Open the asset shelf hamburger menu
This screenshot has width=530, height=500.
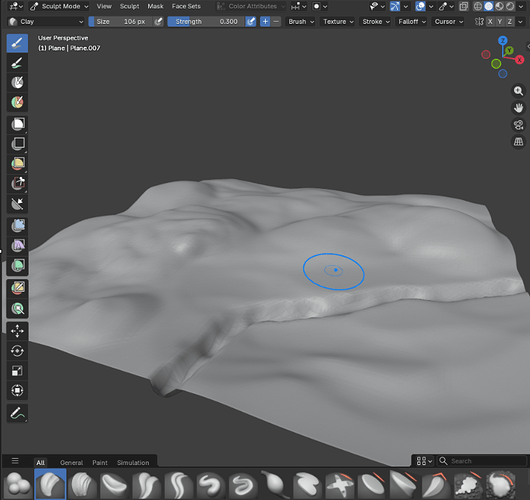[15, 461]
